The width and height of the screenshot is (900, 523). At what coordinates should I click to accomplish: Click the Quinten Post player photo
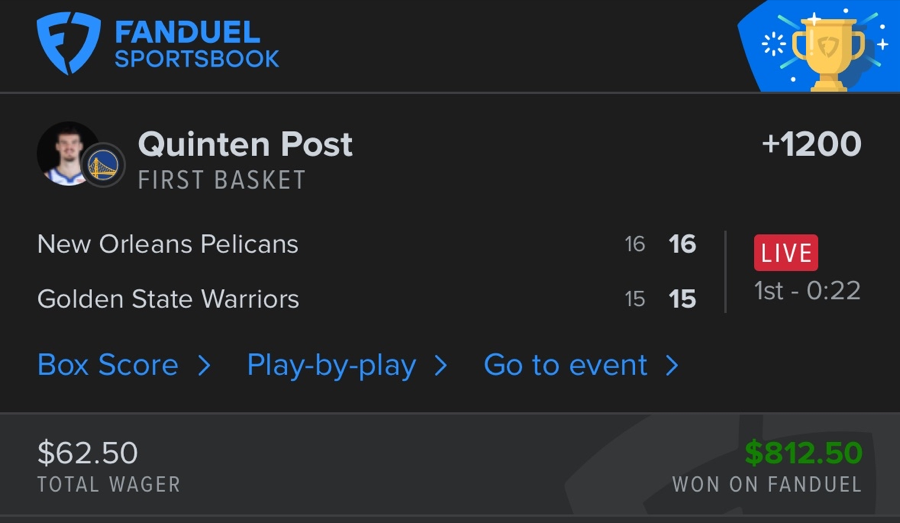(x=64, y=153)
